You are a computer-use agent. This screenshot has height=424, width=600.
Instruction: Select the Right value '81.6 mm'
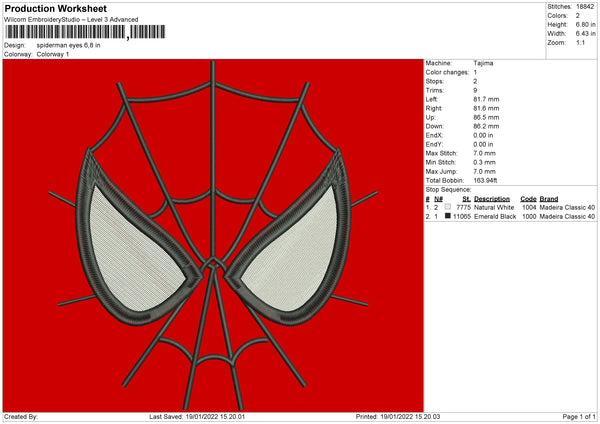point(486,108)
